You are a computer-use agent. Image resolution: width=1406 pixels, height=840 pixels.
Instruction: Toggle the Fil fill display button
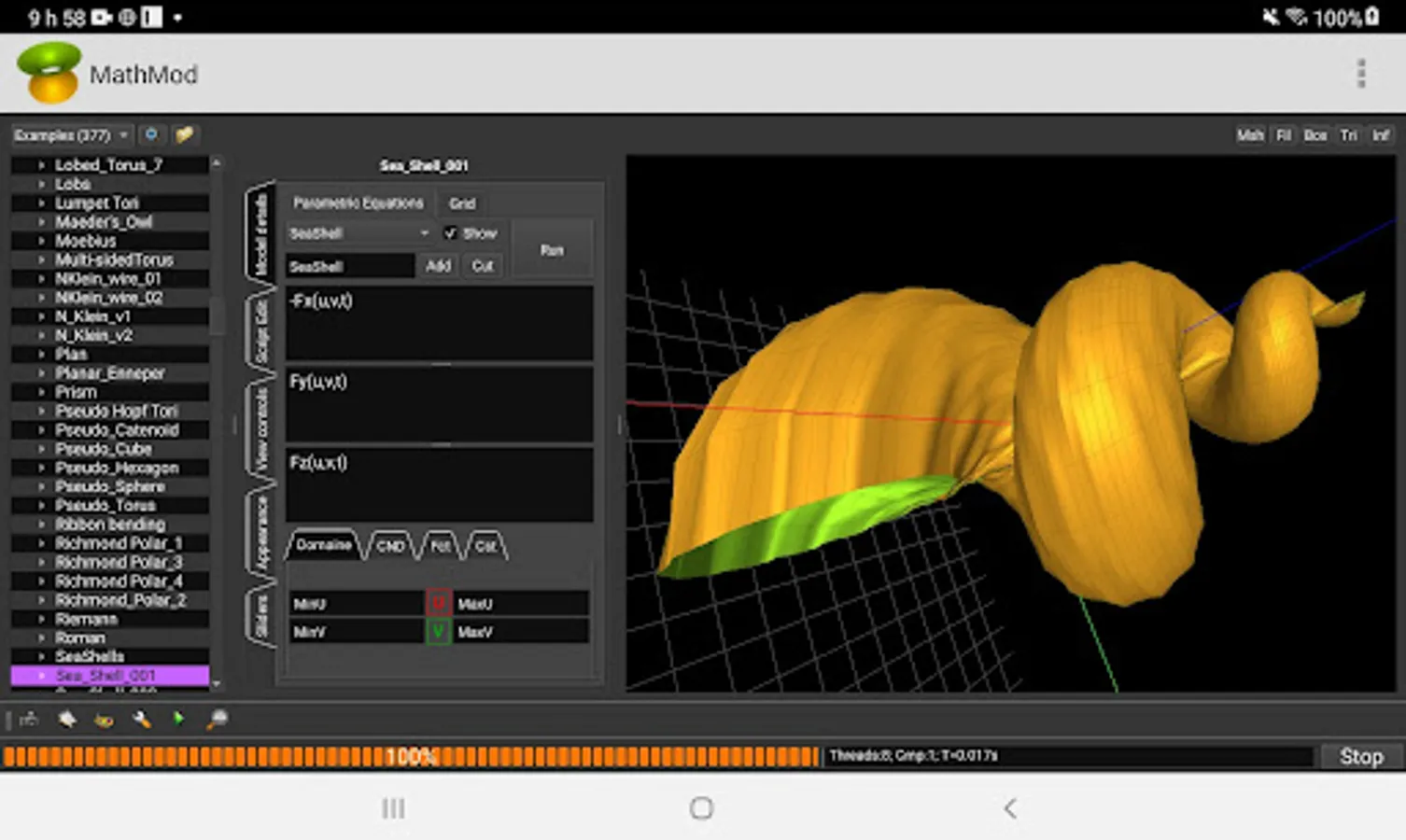point(1284,135)
